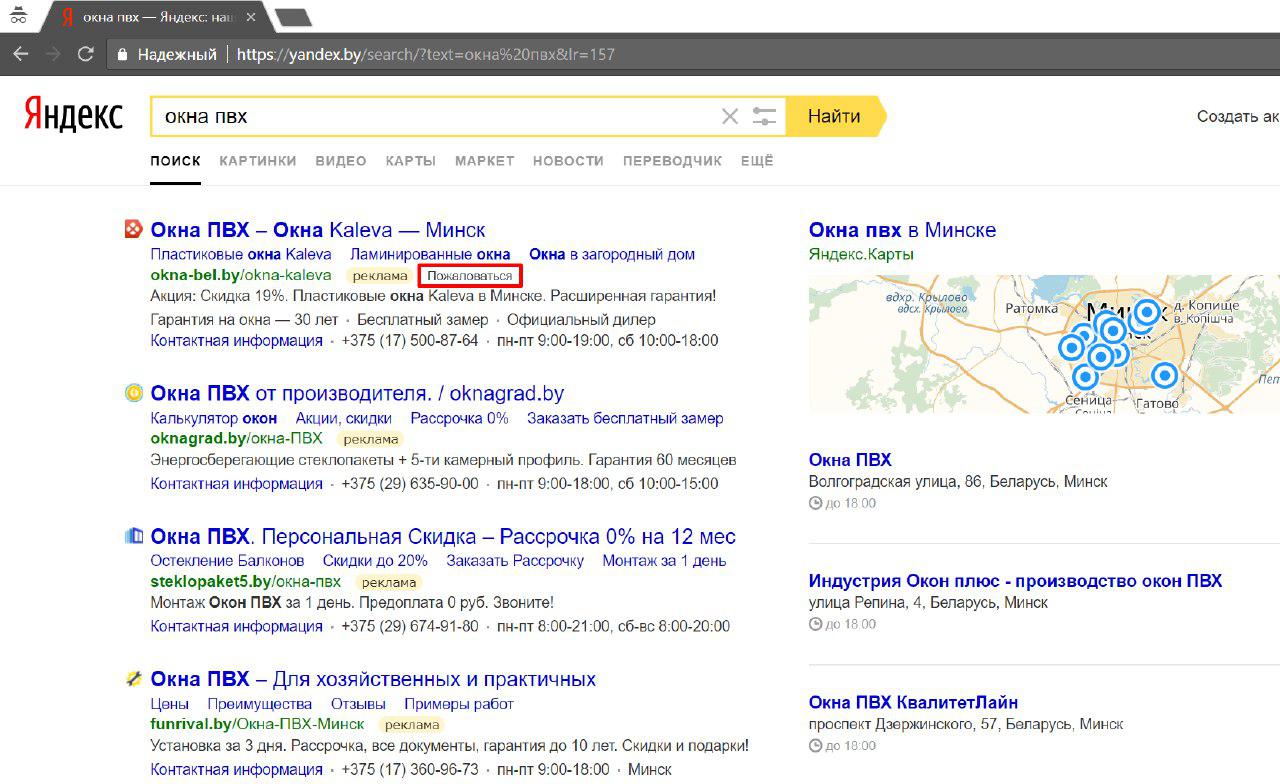The width and height of the screenshot is (1280, 784).
Task: Open sitelink 'Калькулятор окон'
Action: pos(214,418)
